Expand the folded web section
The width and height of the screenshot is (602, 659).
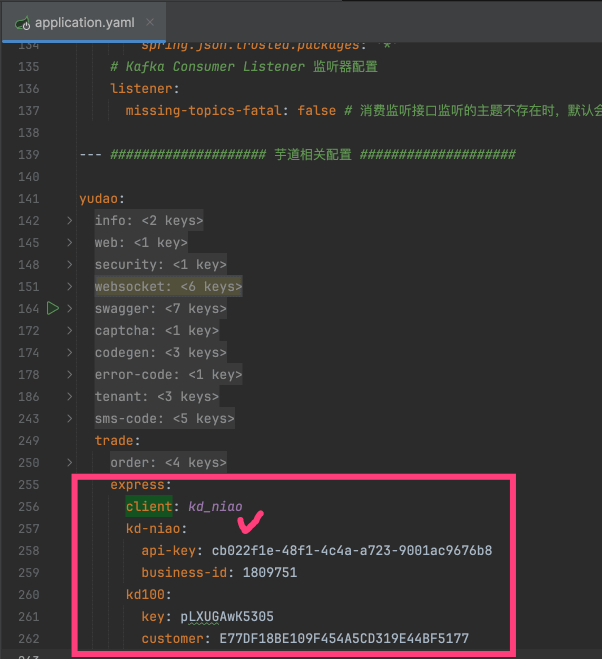point(69,242)
